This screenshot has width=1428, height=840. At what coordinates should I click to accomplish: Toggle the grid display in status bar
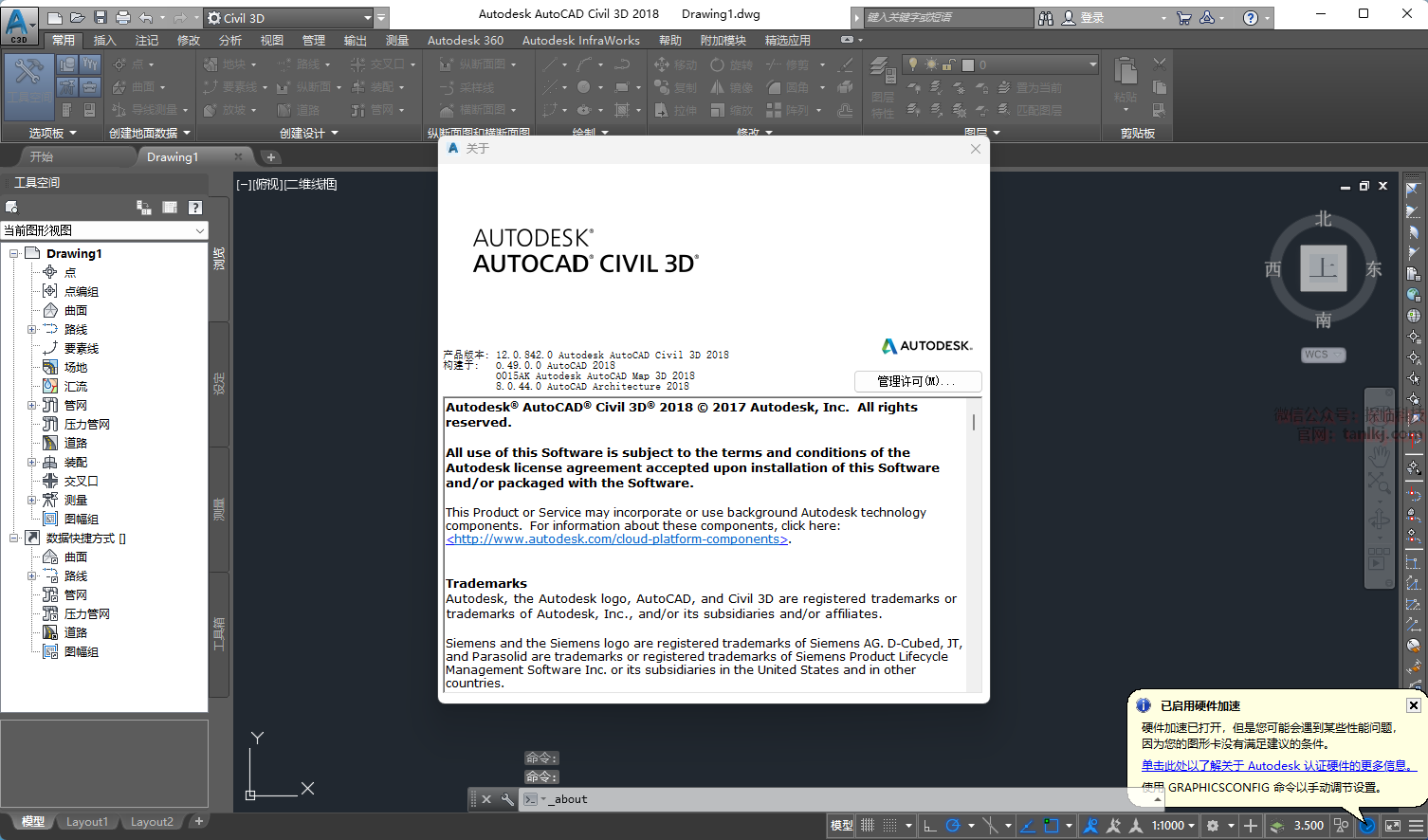coord(867,826)
